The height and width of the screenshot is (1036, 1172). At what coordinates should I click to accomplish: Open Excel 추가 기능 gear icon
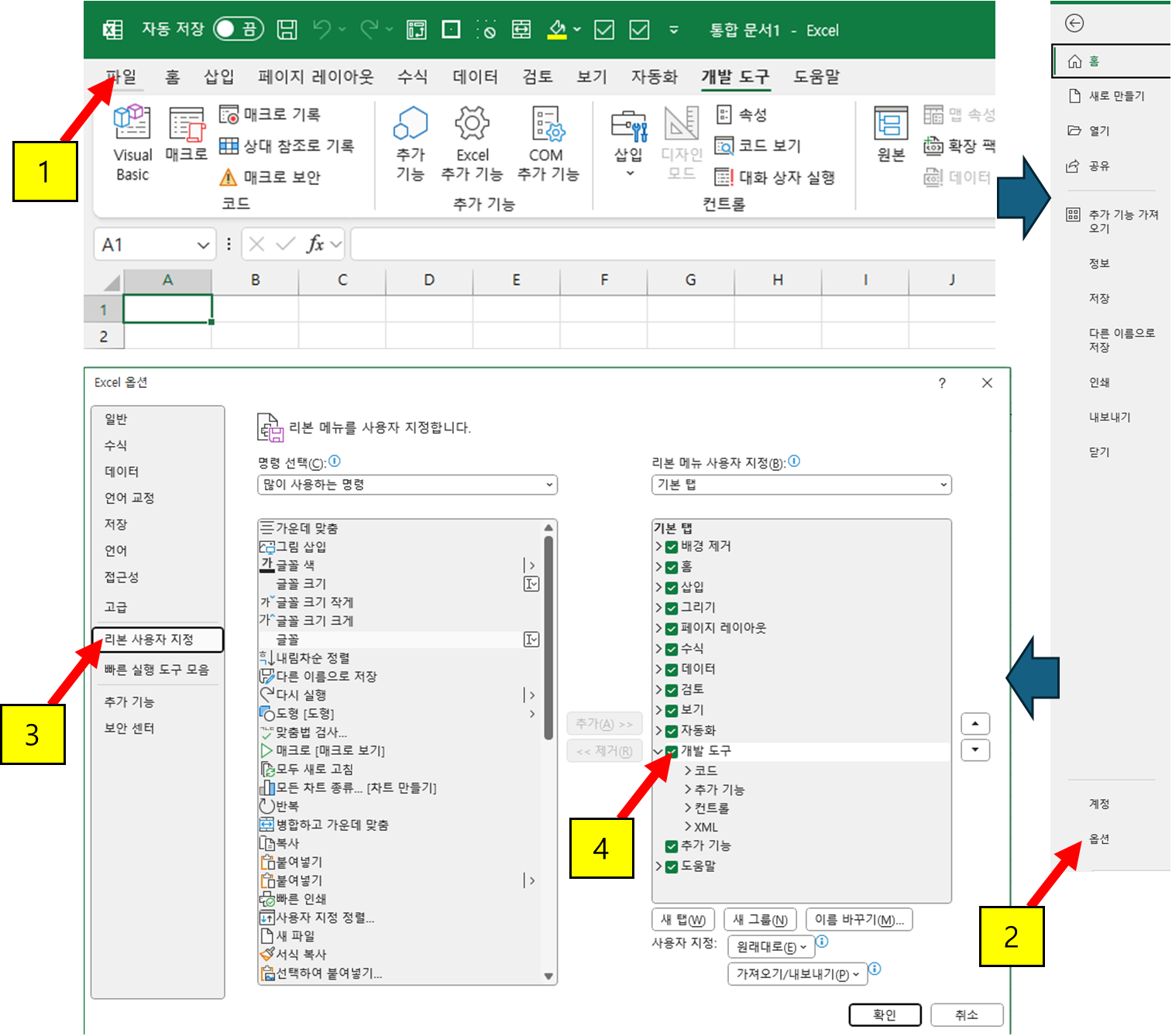(472, 123)
